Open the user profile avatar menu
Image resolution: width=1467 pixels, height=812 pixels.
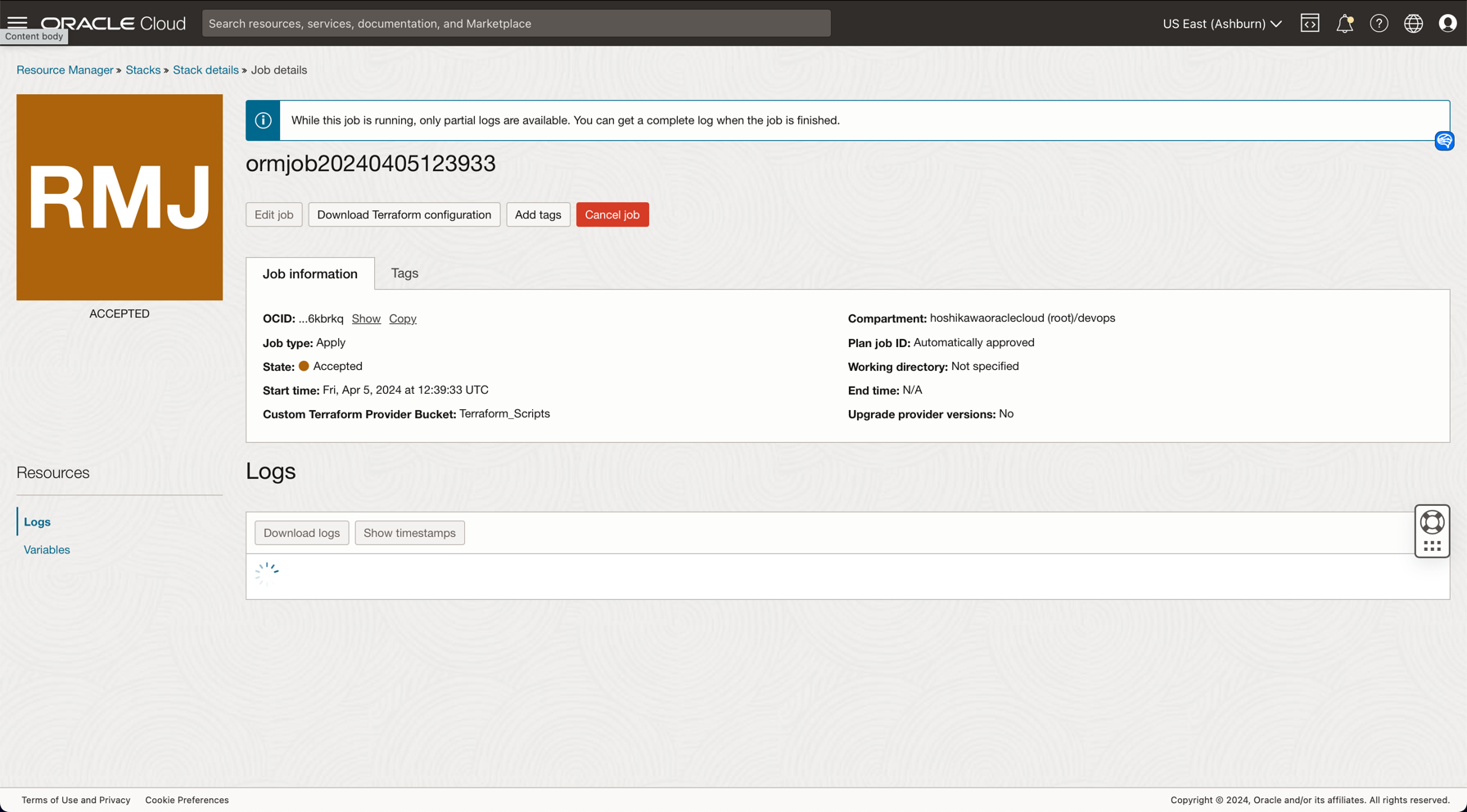point(1447,24)
